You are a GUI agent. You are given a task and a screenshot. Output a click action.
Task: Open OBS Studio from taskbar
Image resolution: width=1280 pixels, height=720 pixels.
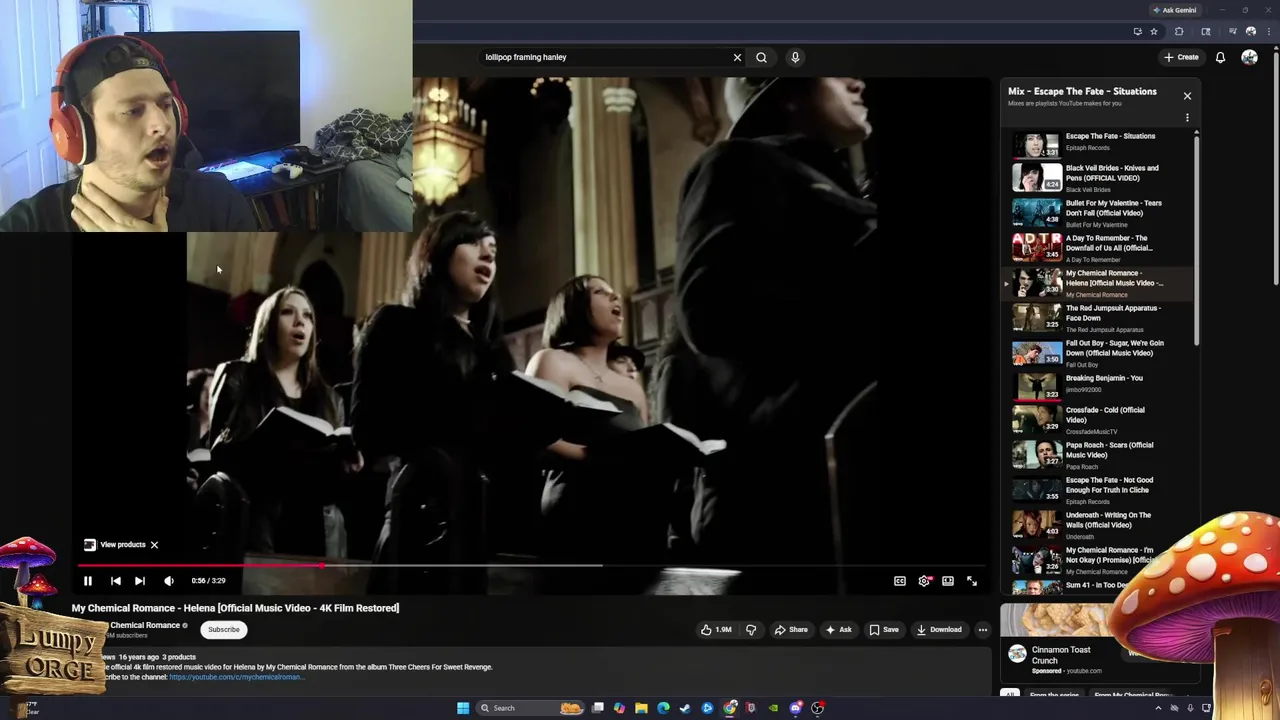(x=817, y=708)
